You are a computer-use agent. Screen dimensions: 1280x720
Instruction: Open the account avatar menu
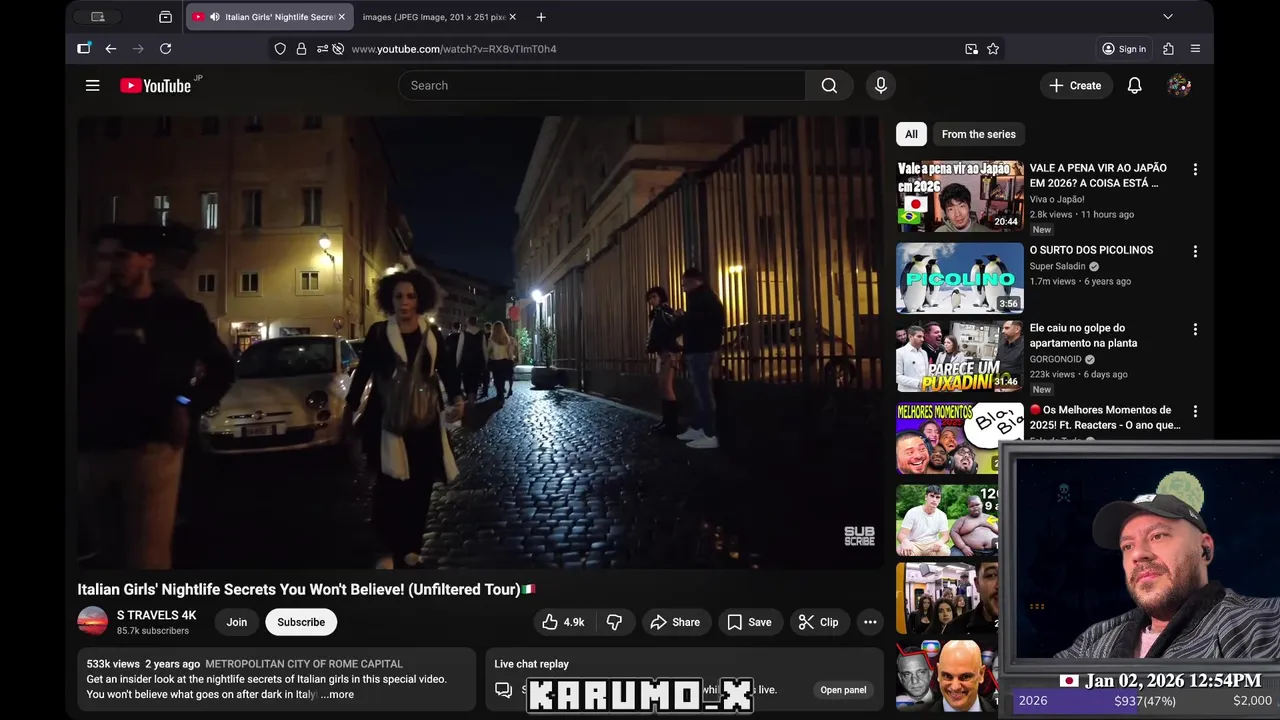pos(1179,86)
